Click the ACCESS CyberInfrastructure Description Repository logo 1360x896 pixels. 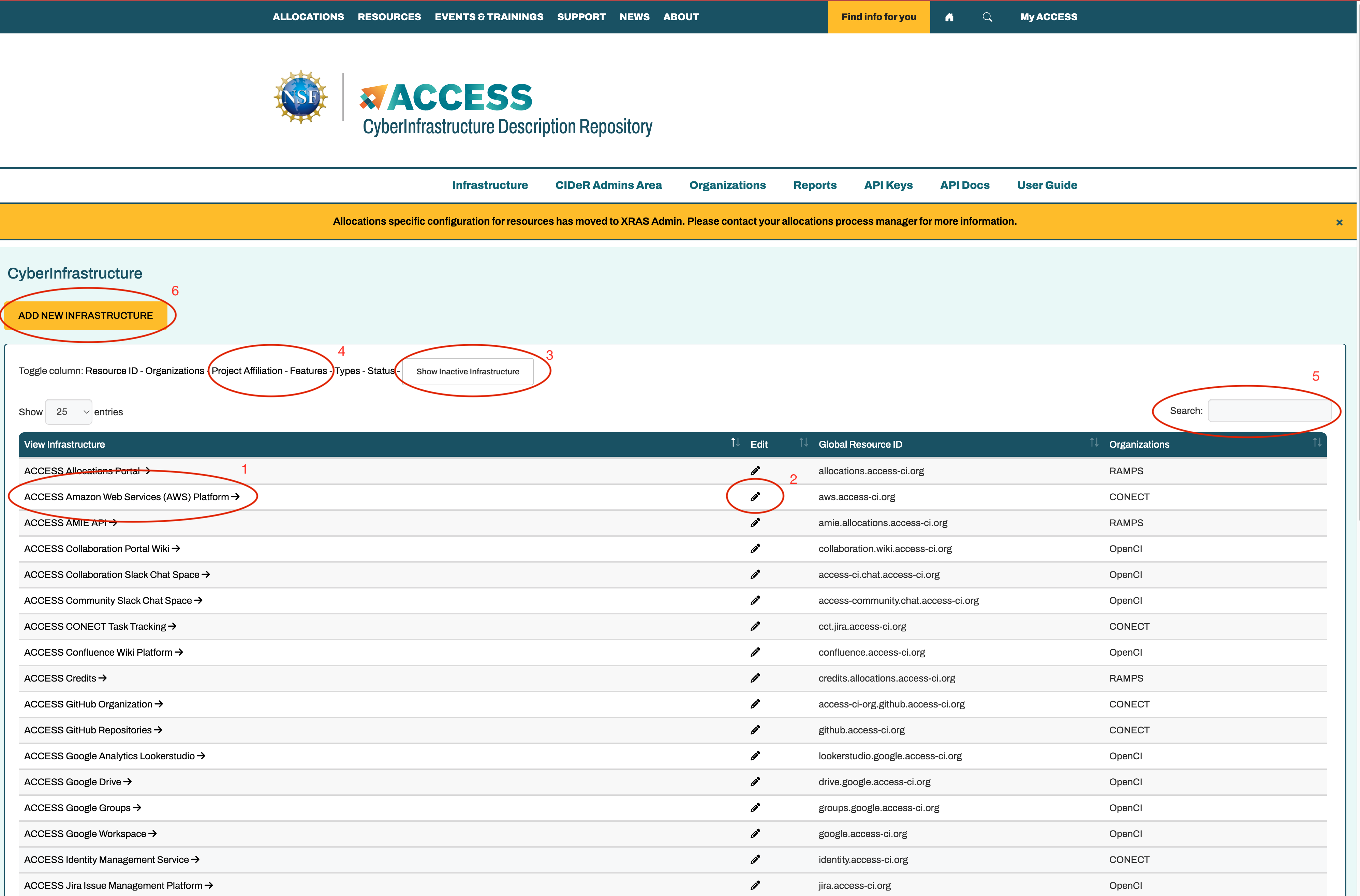point(506,110)
